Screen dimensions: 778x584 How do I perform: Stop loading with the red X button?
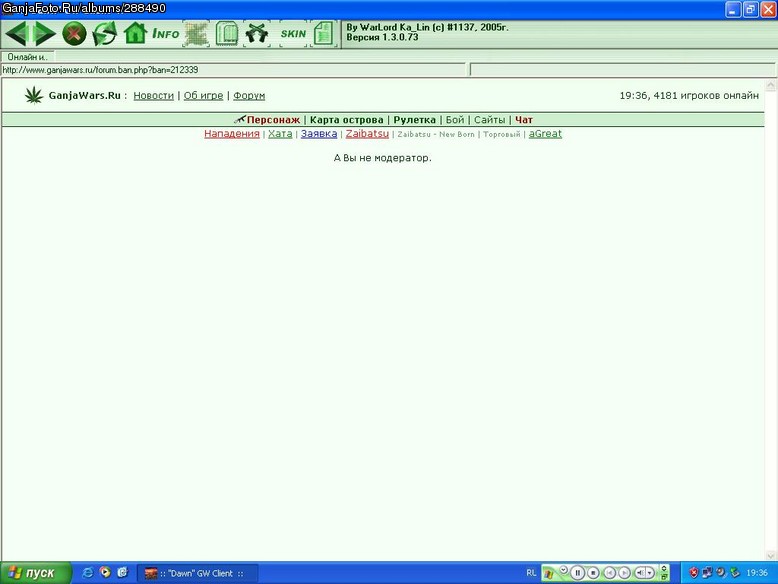point(74,34)
